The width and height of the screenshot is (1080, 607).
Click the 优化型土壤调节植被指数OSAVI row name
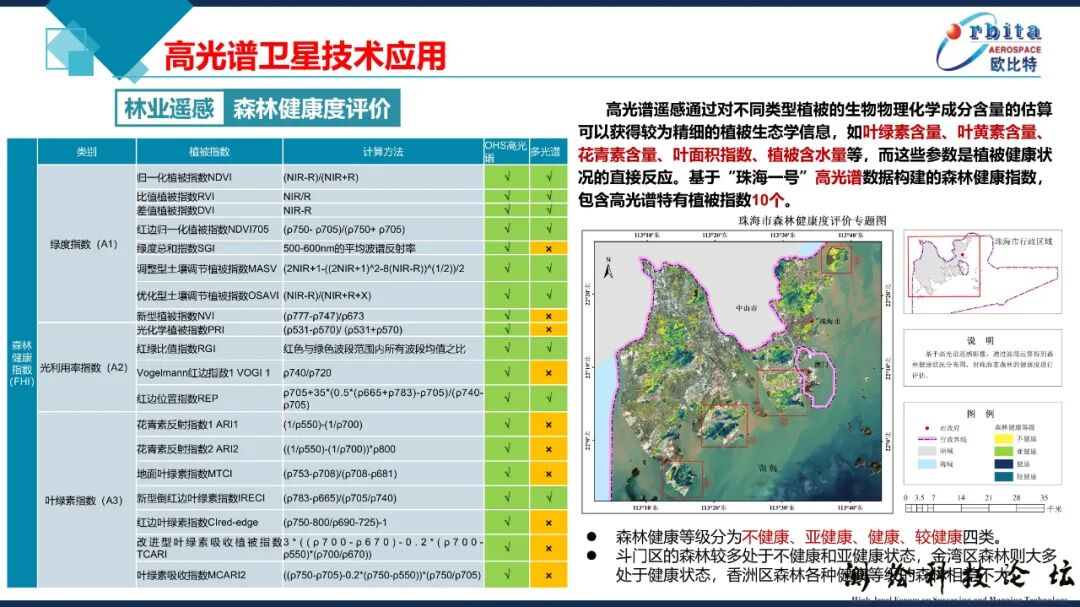[208, 296]
